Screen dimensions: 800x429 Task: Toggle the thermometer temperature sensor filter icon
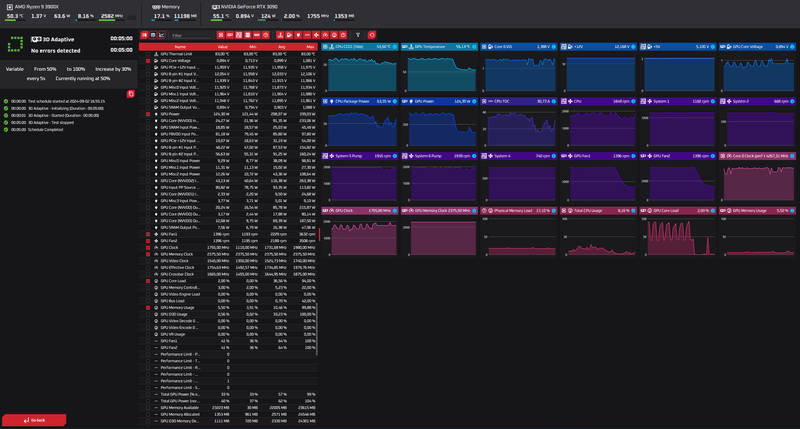click(x=280, y=35)
